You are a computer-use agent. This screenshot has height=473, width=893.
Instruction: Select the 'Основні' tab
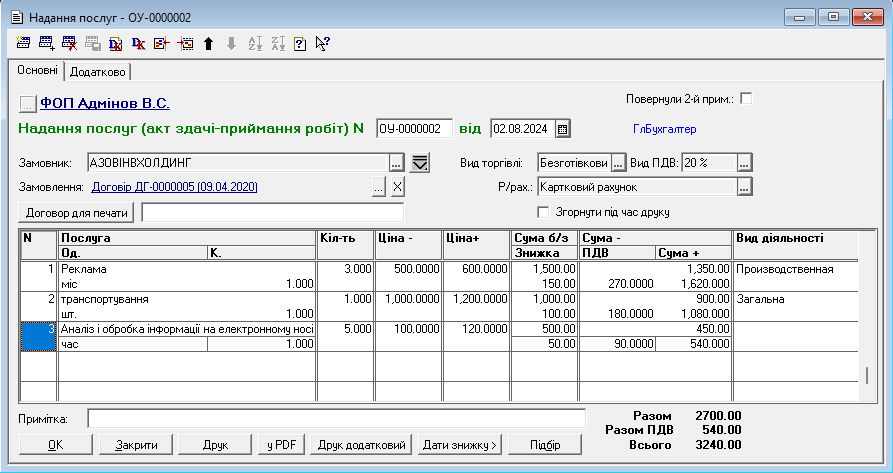click(36, 71)
